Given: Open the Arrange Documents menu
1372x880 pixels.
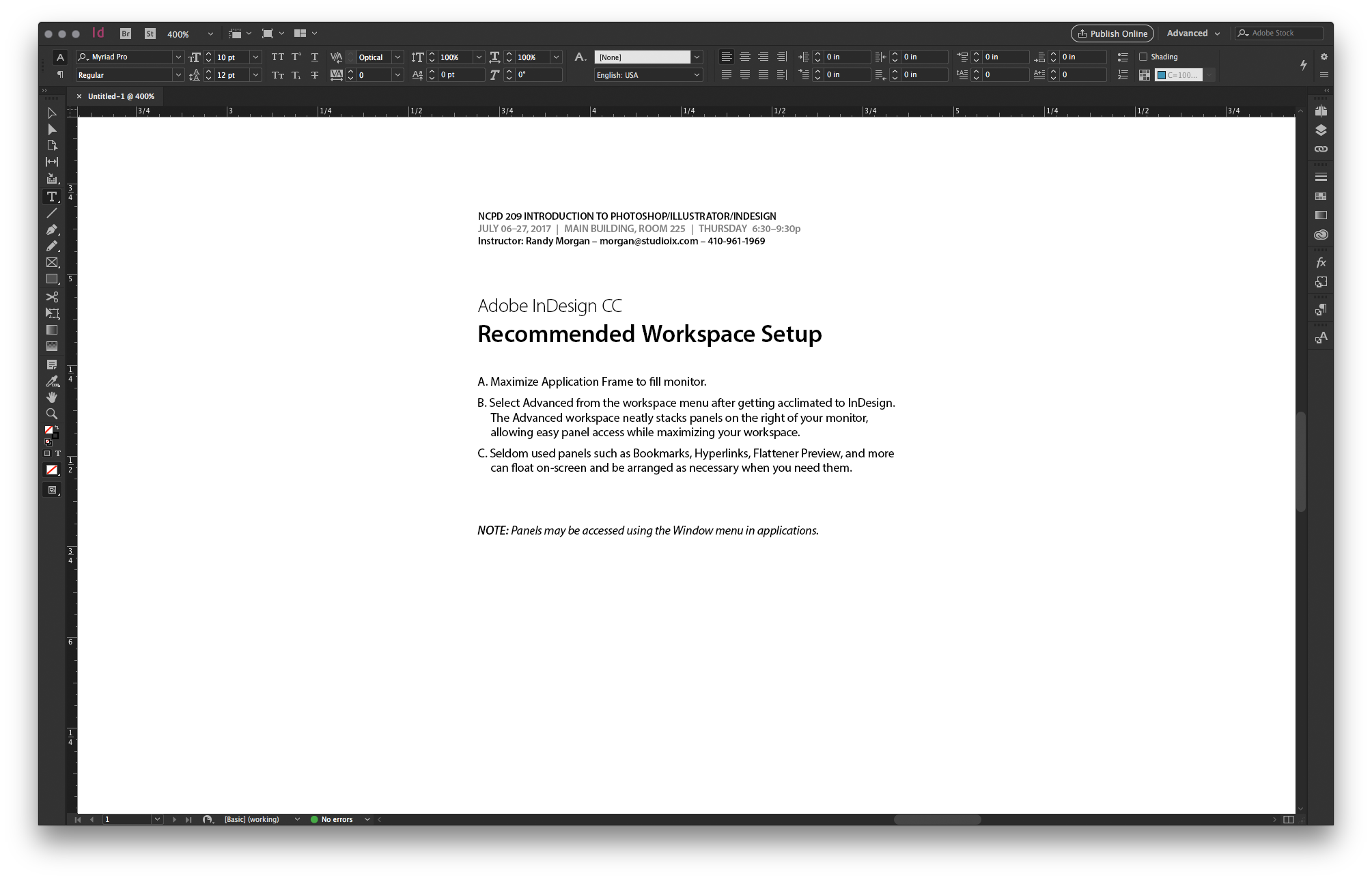Looking at the screenshot, I should (x=305, y=33).
